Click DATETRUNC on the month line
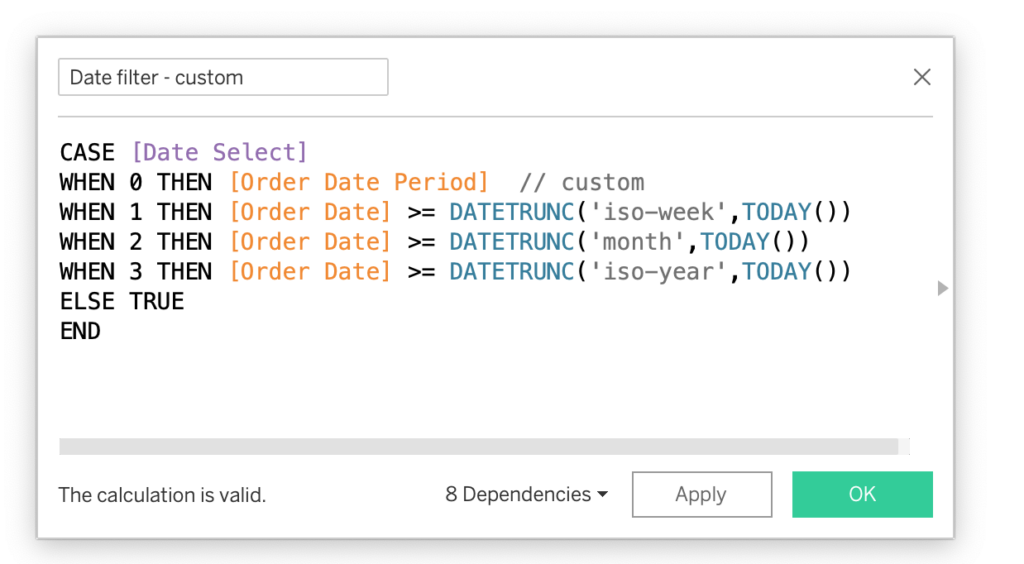Screen dimensions: 1024x564 point(512,242)
